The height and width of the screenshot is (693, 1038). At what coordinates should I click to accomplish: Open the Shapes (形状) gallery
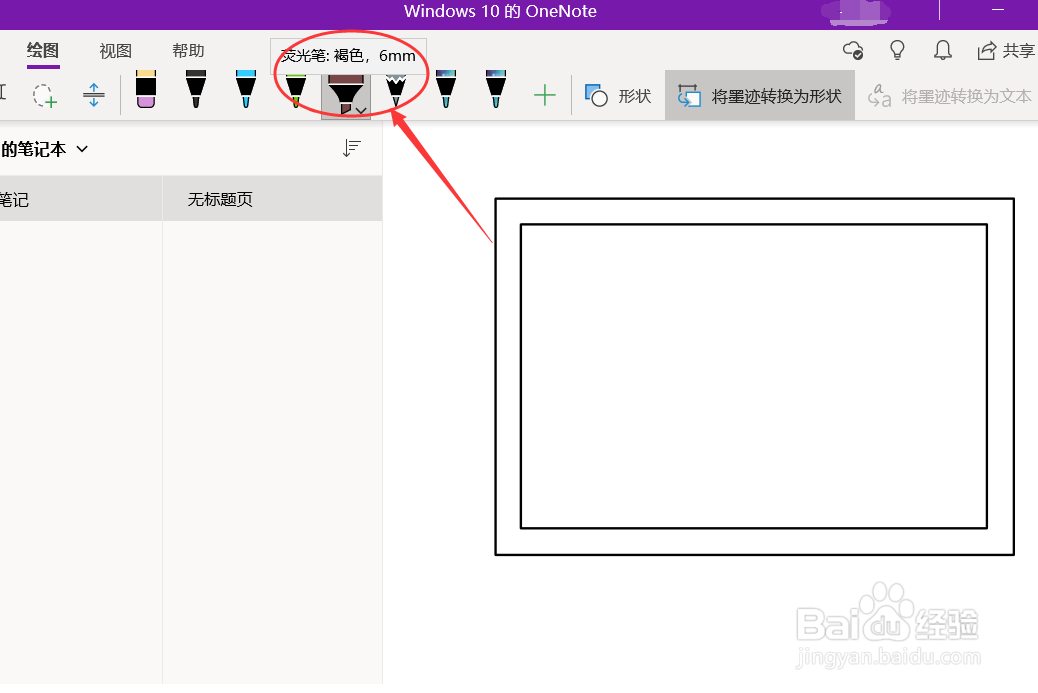pyautogui.click(x=618, y=96)
